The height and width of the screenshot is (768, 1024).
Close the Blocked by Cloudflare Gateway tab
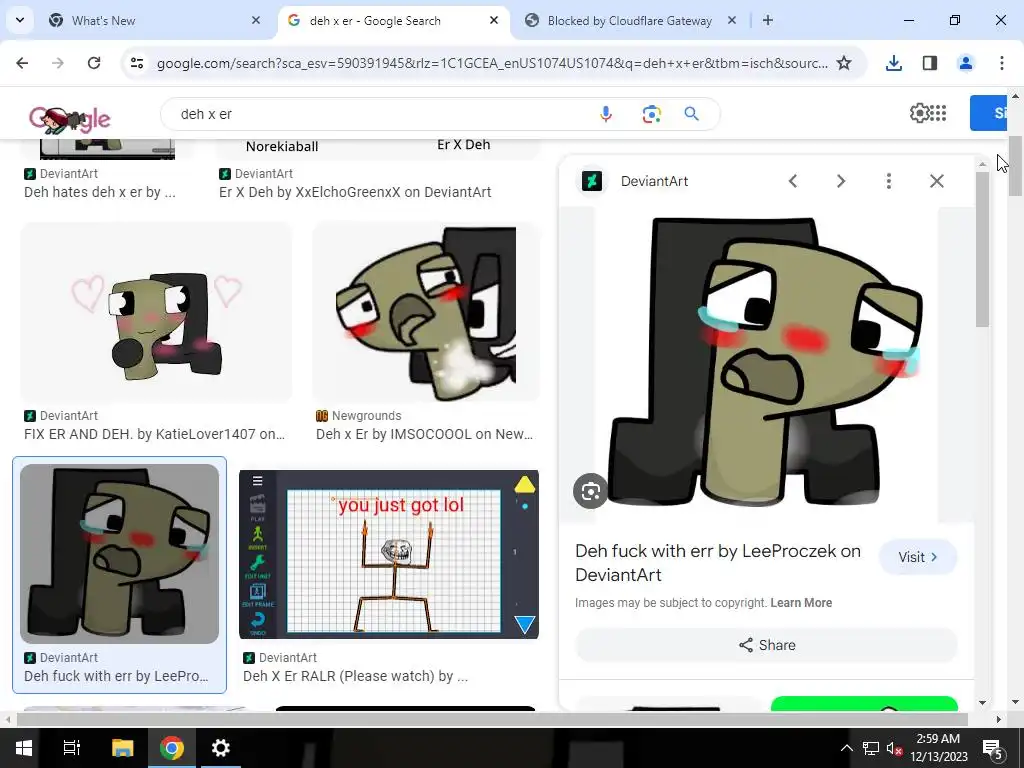pyautogui.click(x=732, y=20)
